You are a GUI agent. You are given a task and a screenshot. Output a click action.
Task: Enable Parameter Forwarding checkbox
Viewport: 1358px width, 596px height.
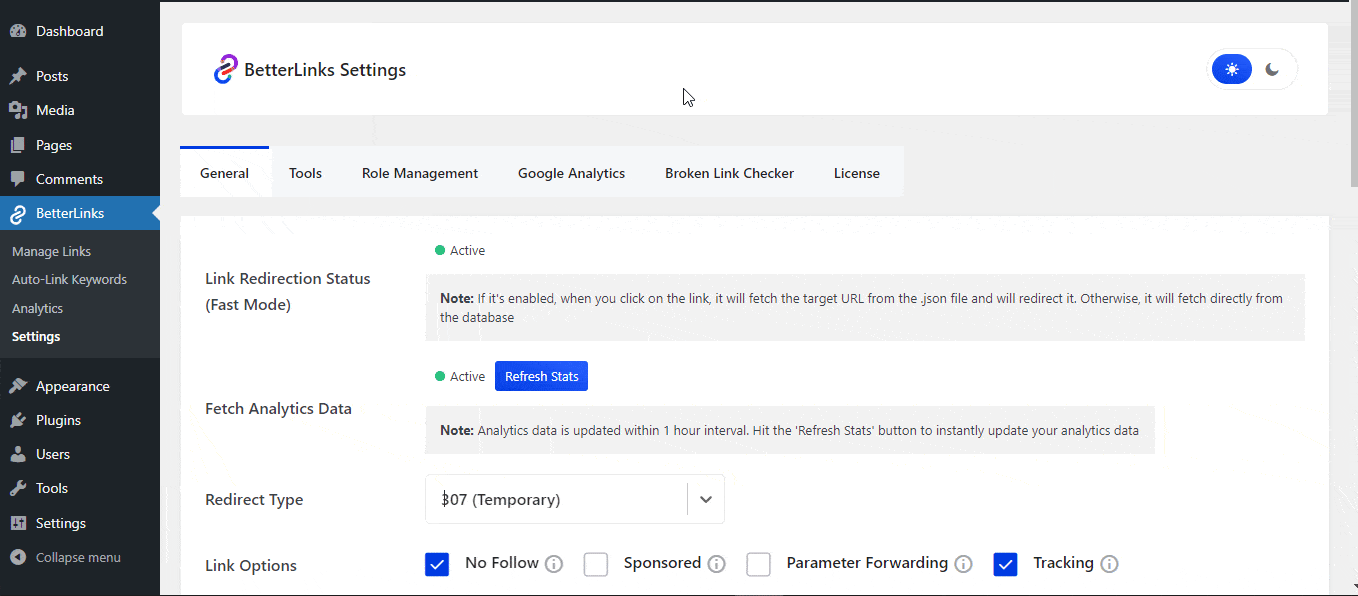(x=759, y=564)
